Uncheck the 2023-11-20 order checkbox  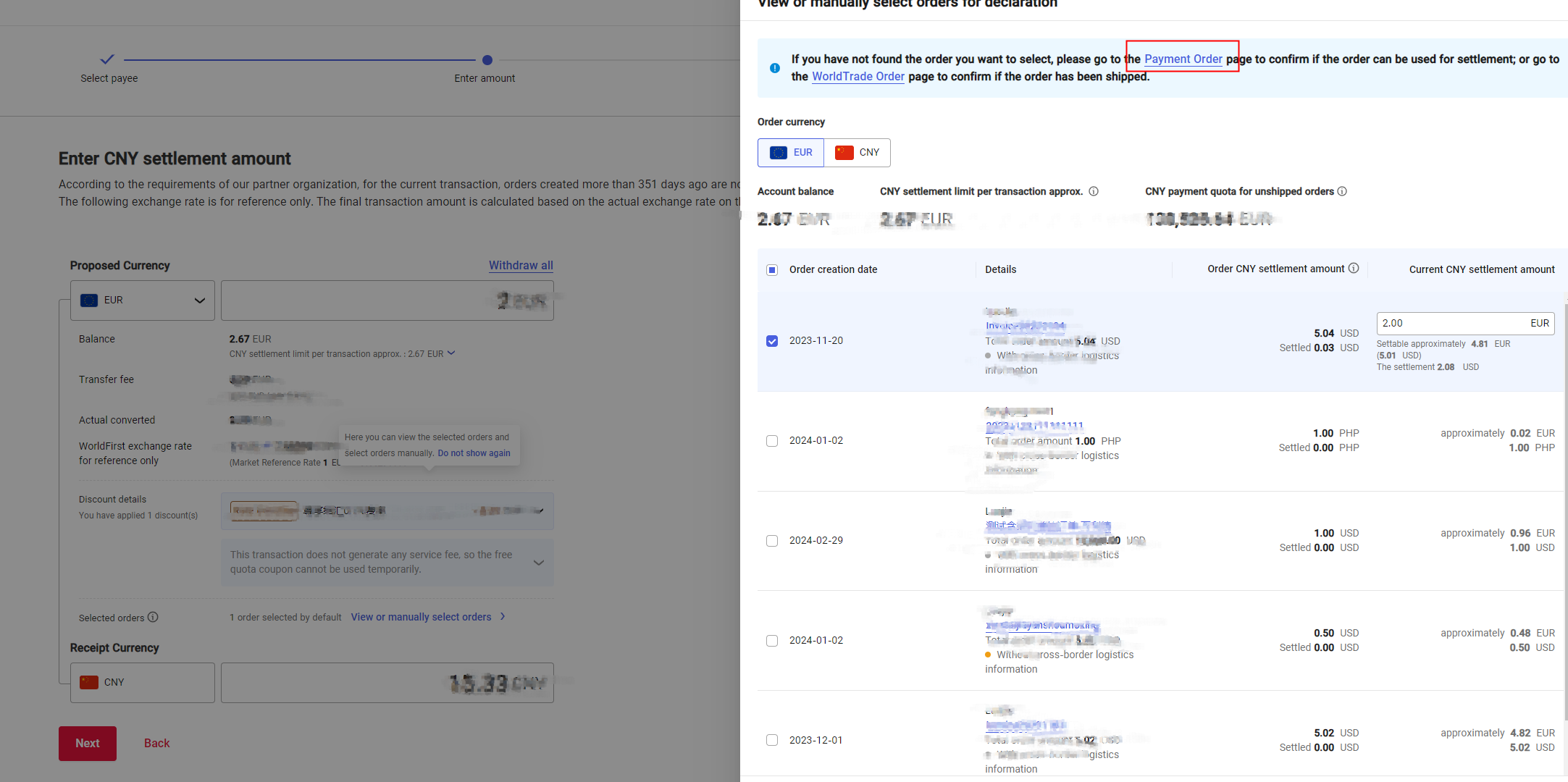point(772,341)
